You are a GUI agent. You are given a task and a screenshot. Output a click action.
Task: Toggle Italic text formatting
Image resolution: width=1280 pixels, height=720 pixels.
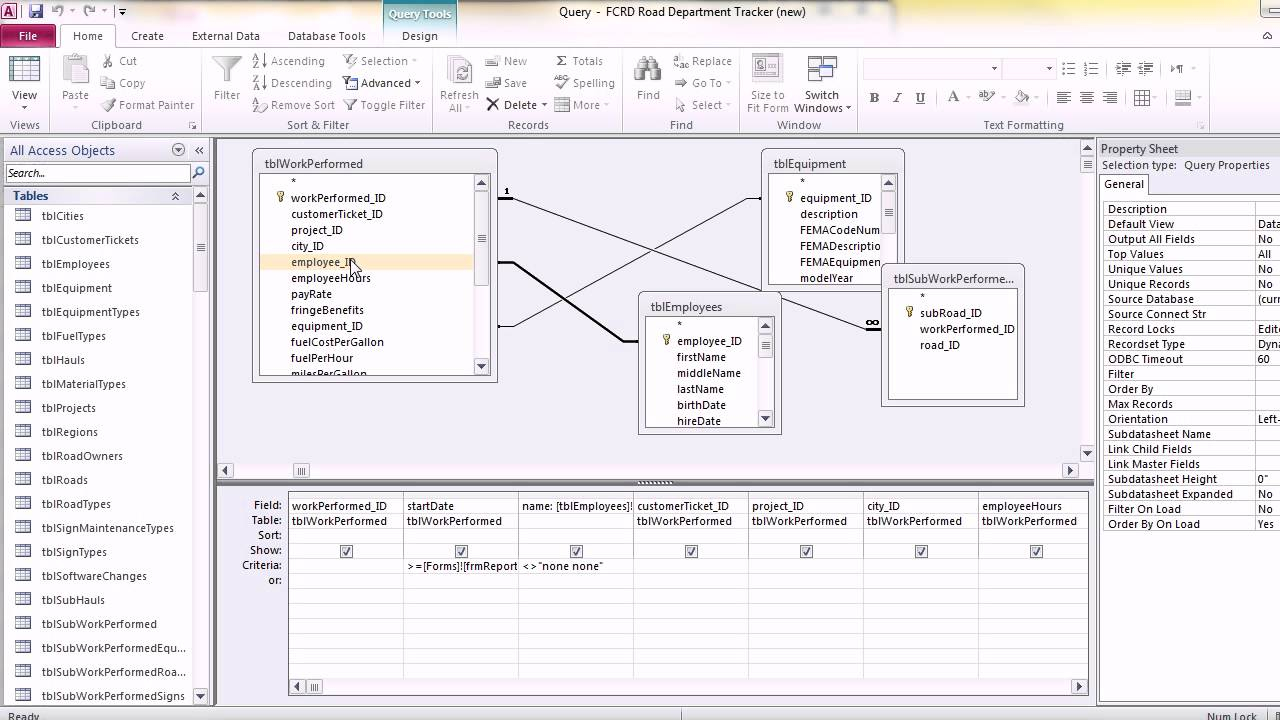(897, 98)
